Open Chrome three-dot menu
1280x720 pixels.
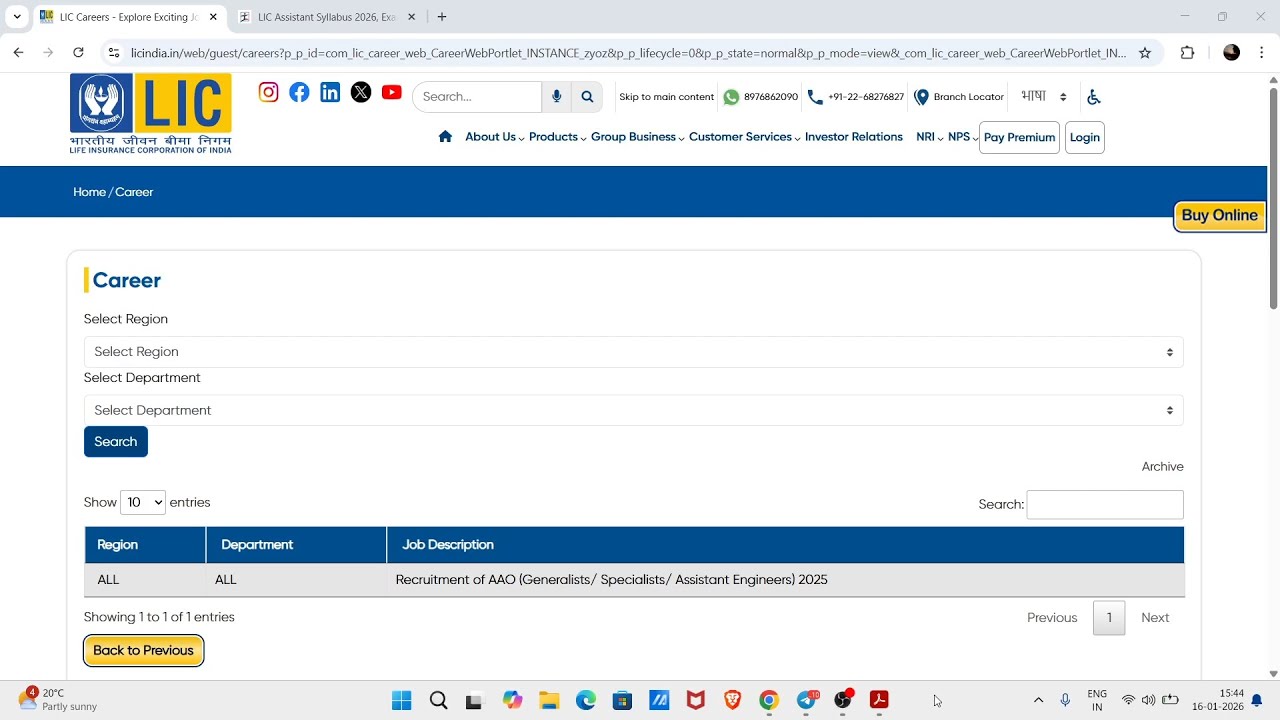click(x=1262, y=53)
